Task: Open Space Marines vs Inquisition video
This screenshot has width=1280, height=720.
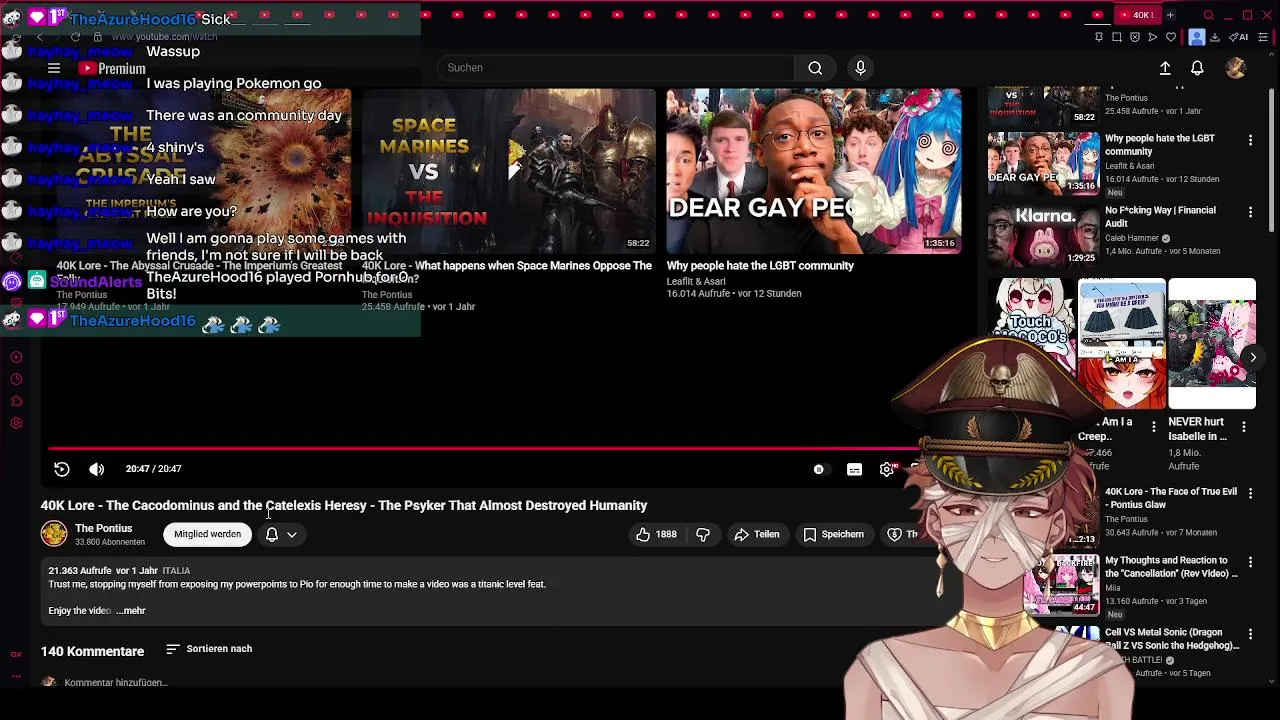Action: click(508, 171)
